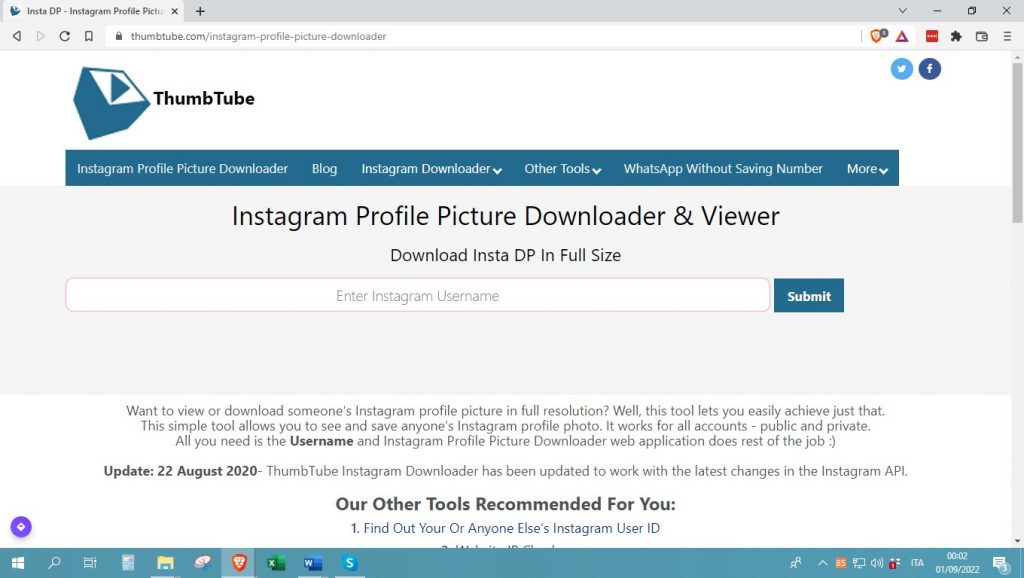The image size is (1024, 578).
Task: Open the Blog menu item
Action: [324, 169]
